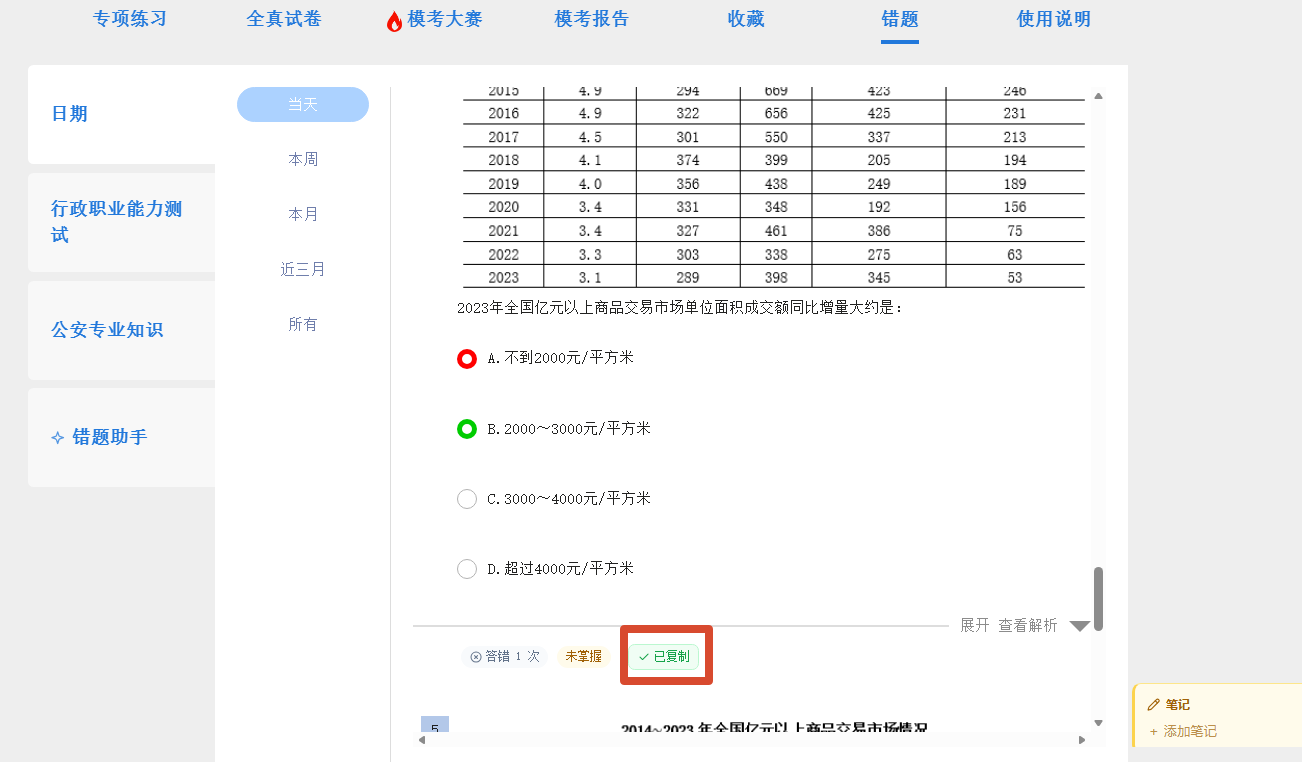The image size is (1302, 762).
Task: Open the 全真试卷 tab
Action: [x=284, y=19]
